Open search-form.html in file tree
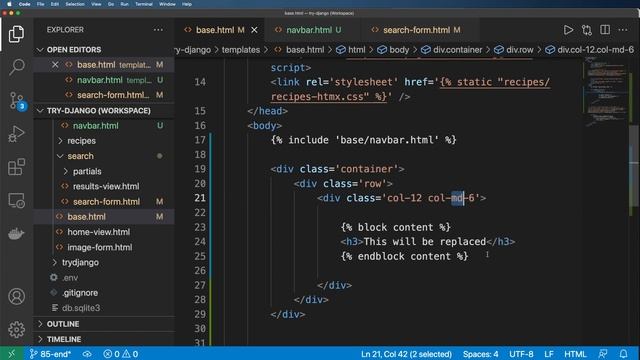The height and width of the screenshot is (360, 640). point(106,202)
